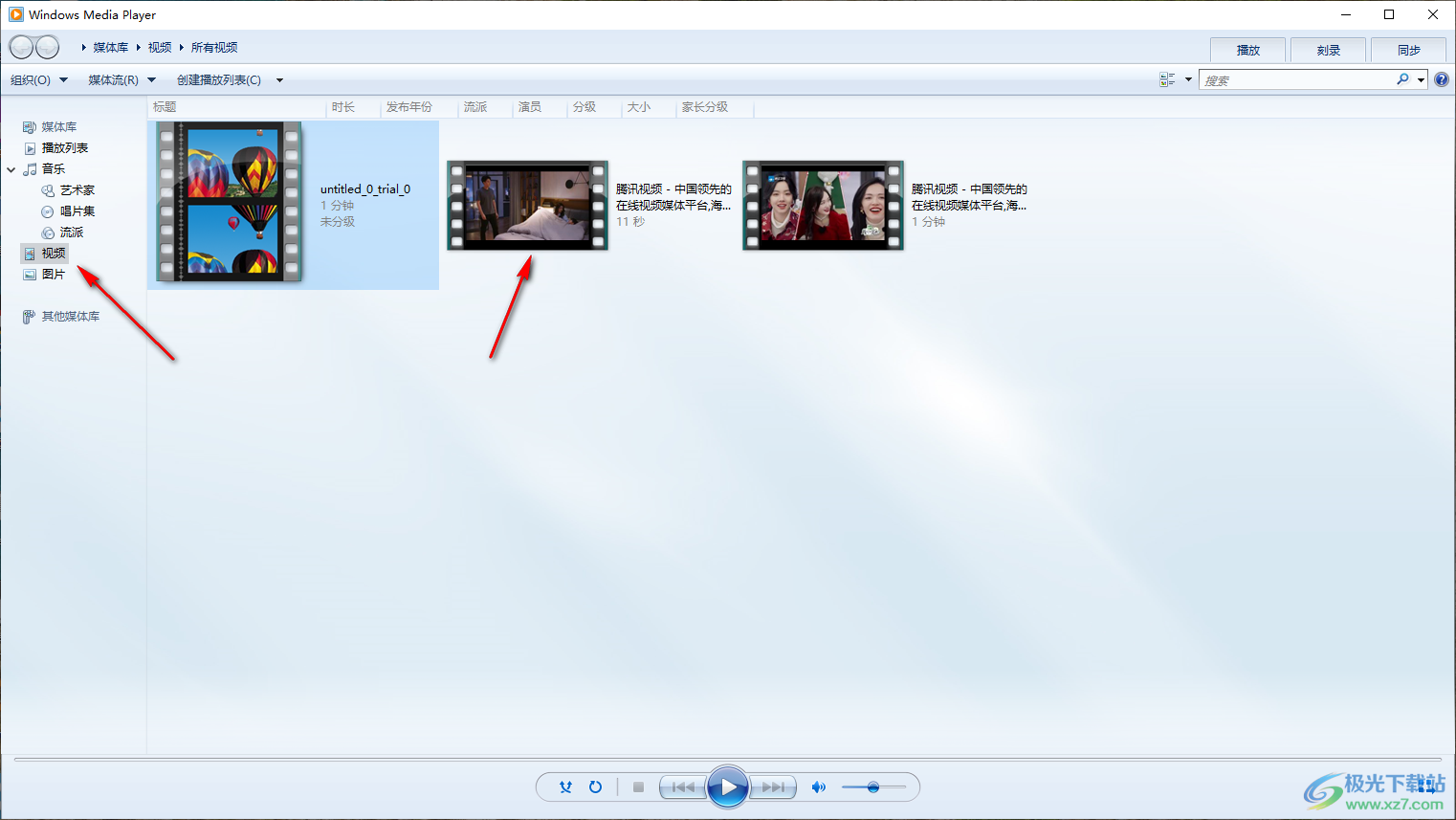This screenshot has width=1456, height=820.
Task: Switch to the 同步 tab
Action: pos(1408,50)
